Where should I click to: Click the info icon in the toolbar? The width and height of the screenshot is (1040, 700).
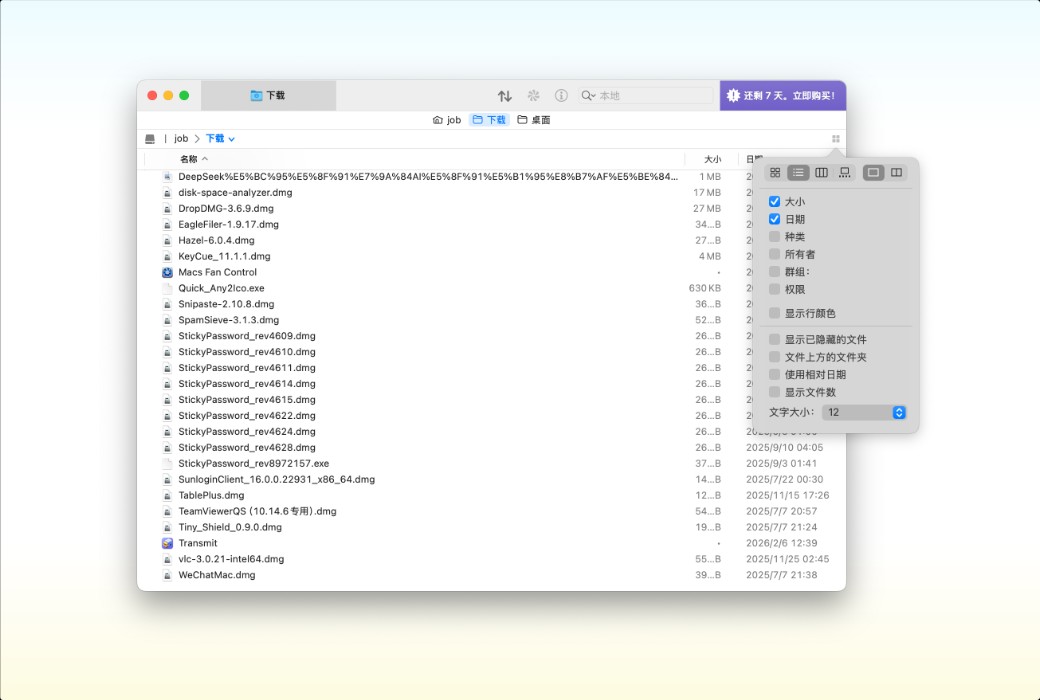562,96
